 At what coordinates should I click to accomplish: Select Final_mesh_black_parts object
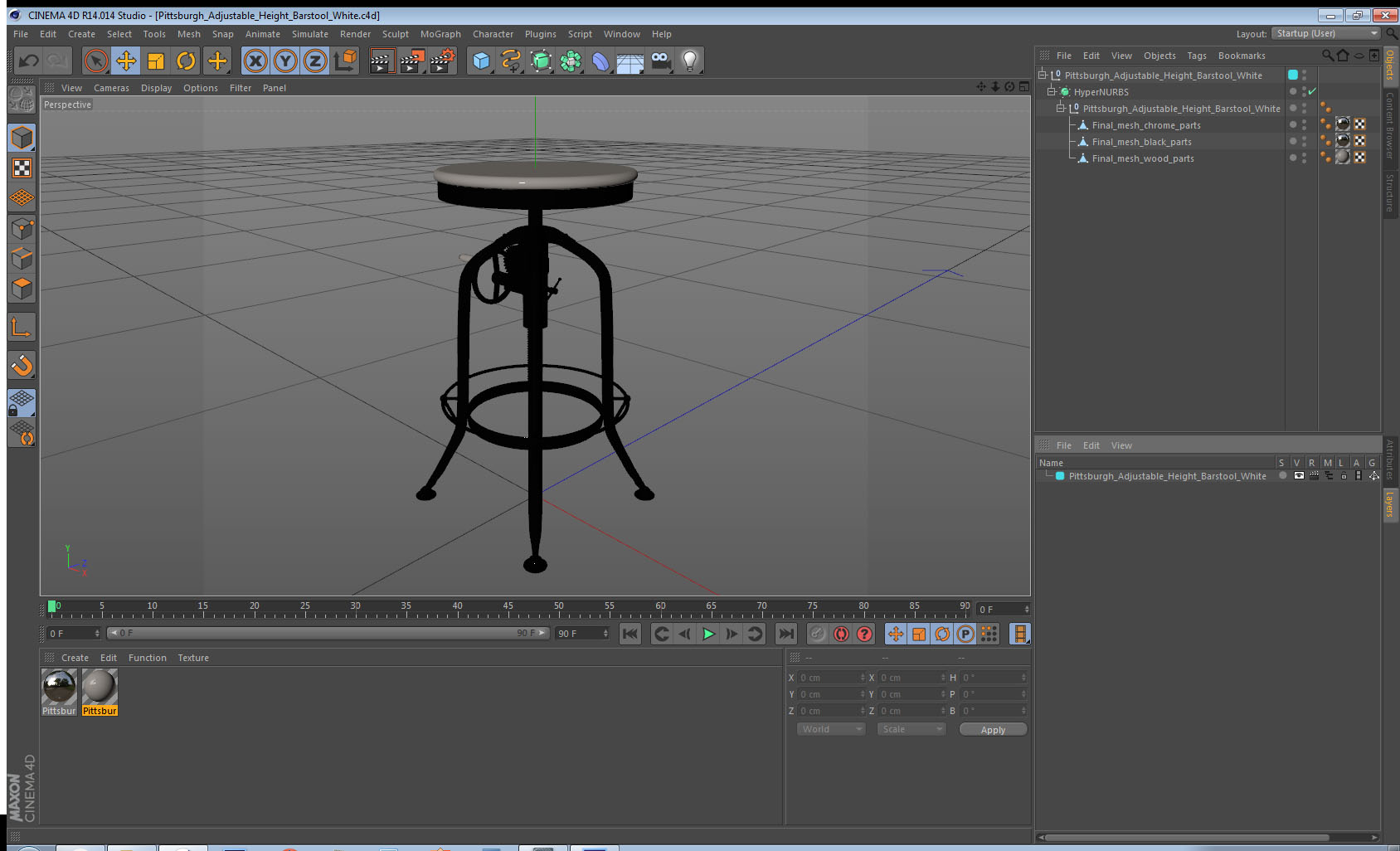(1141, 142)
